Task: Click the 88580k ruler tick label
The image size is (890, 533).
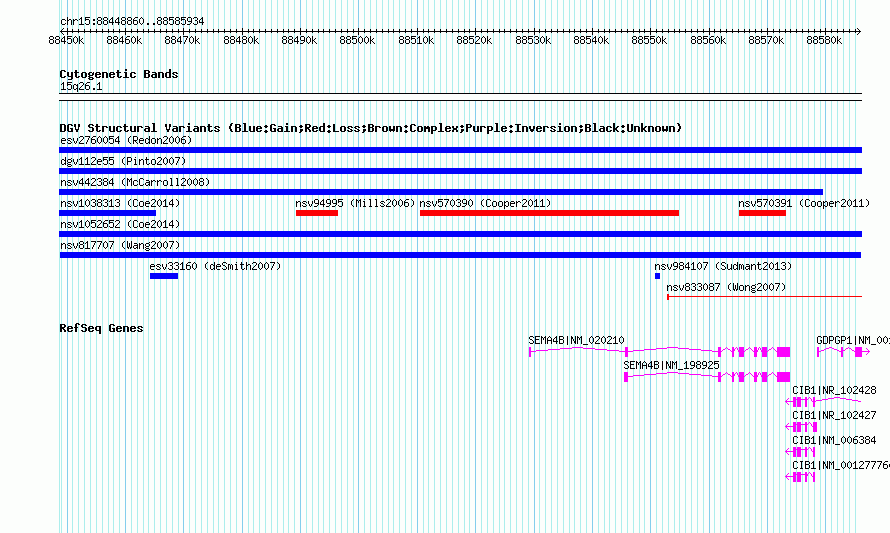Action: 824,40
